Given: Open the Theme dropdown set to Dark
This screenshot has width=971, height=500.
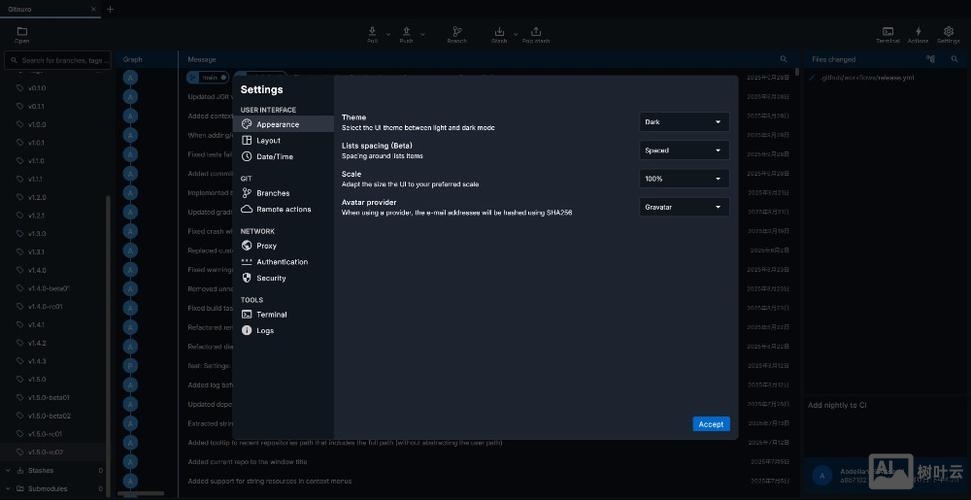Looking at the screenshot, I should (x=684, y=122).
